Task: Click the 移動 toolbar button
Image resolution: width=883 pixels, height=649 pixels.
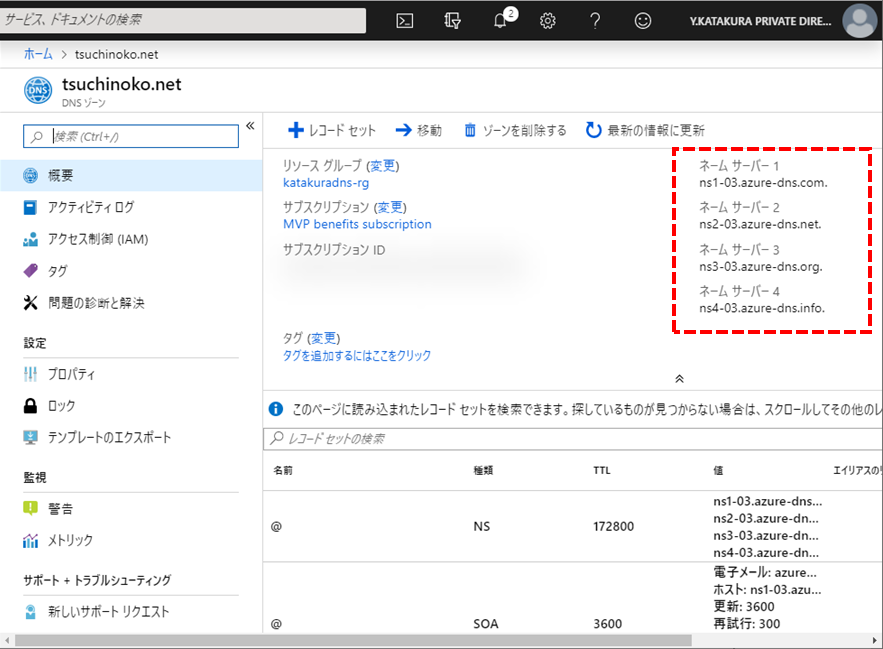Action: (418, 130)
